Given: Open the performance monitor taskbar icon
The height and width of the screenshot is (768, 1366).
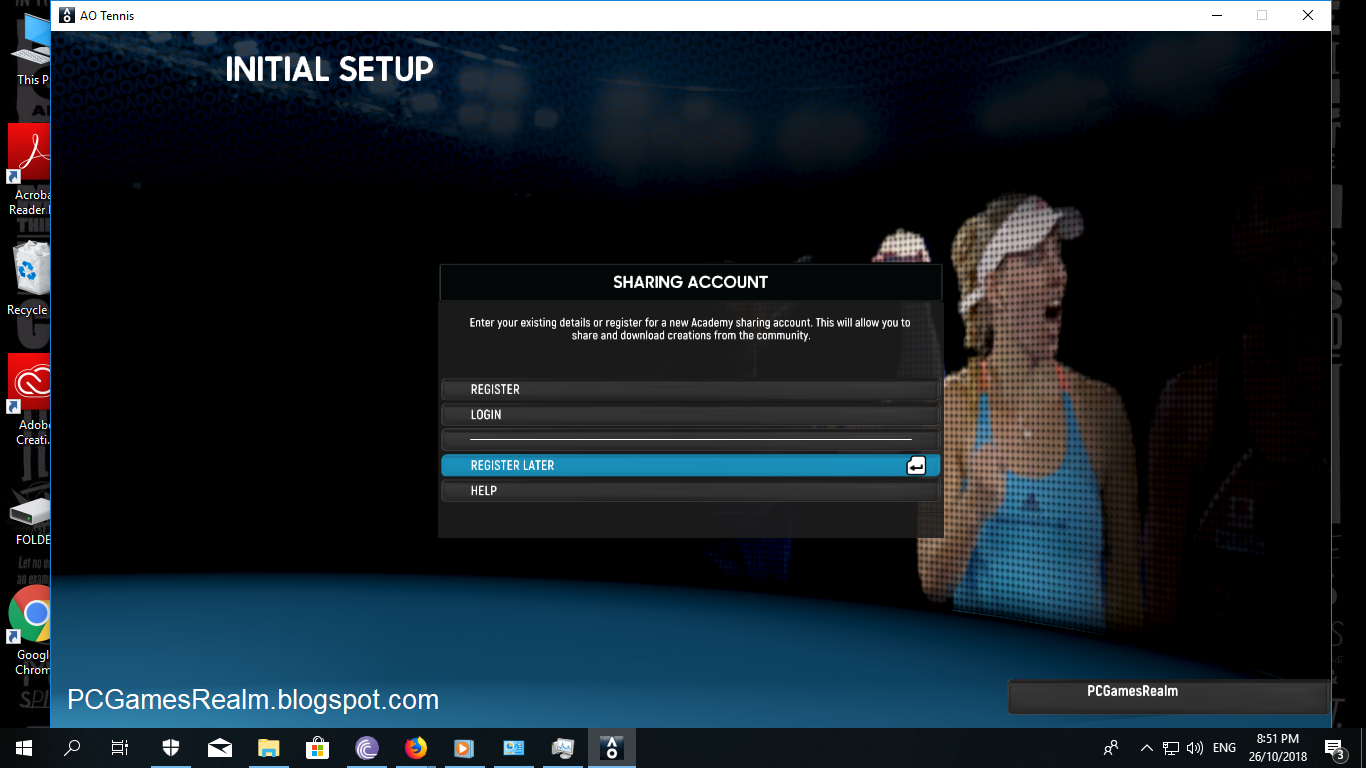Looking at the screenshot, I should 562,747.
